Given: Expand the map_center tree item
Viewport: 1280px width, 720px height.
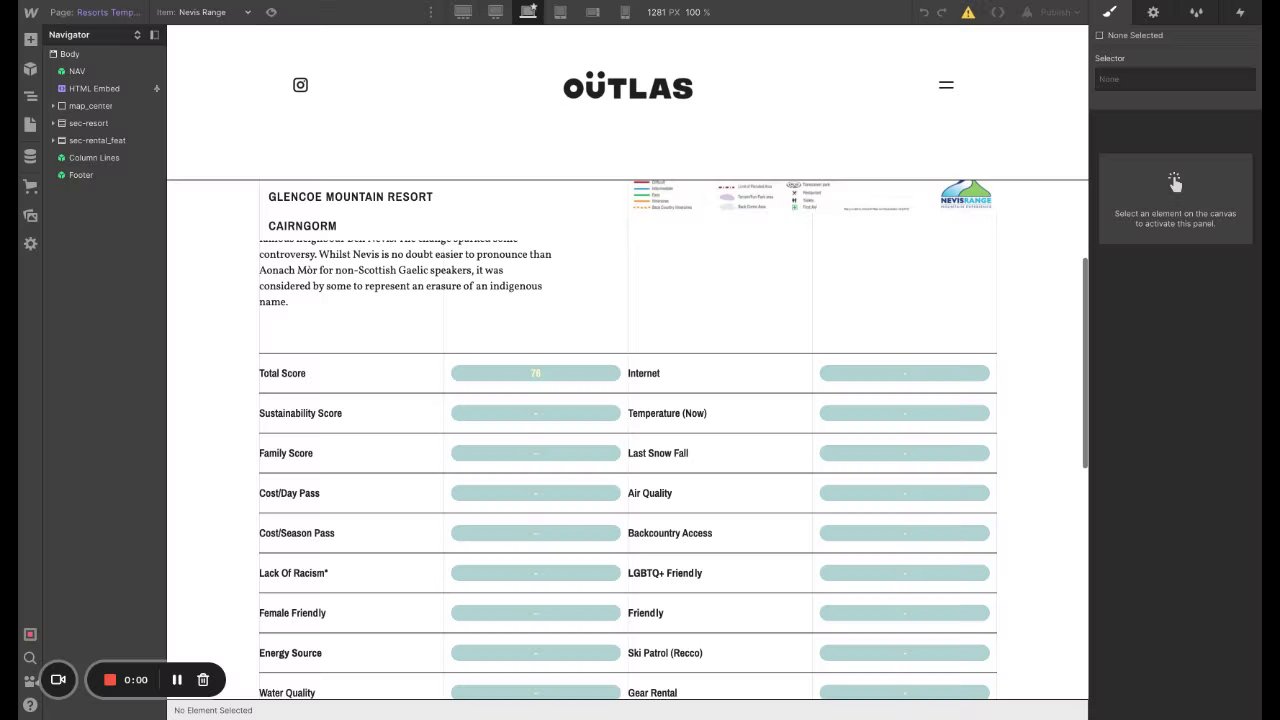Looking at the screenshot, I should coord(53,106).
